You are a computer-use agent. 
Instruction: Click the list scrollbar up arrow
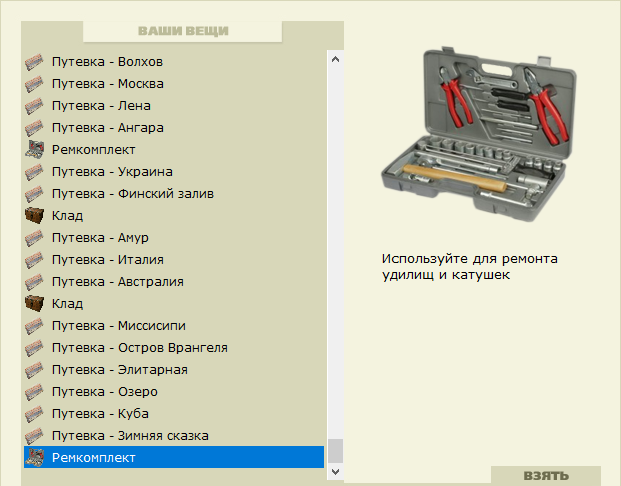(335, 59)
